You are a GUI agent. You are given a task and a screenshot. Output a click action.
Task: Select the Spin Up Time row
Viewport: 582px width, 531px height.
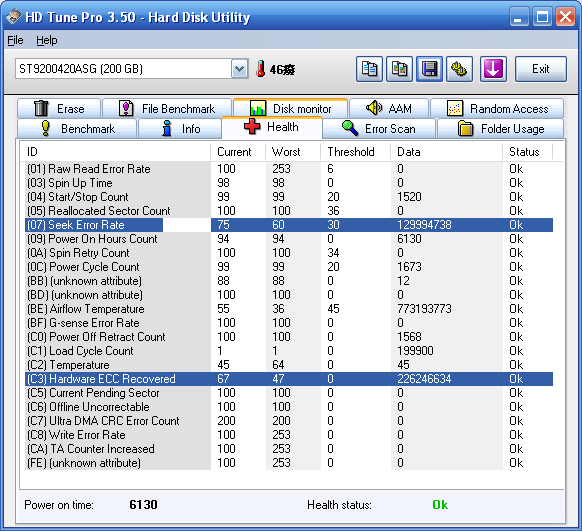click(289, 183)
